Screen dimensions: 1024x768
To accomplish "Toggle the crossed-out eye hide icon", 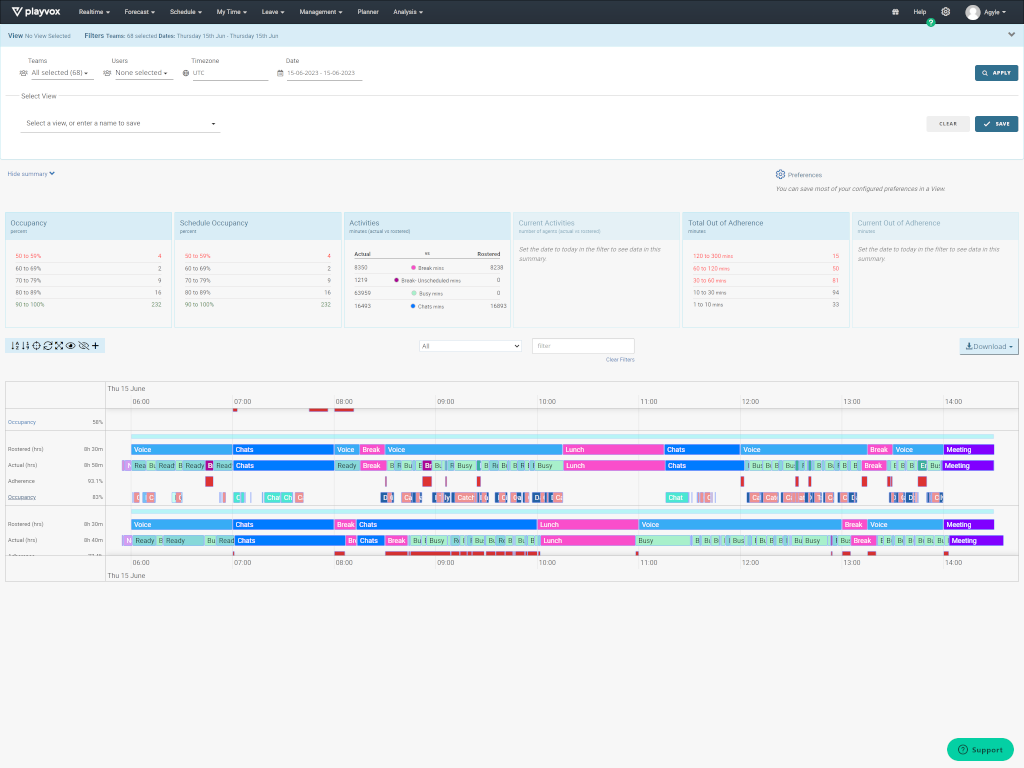I will pos(83,346).
